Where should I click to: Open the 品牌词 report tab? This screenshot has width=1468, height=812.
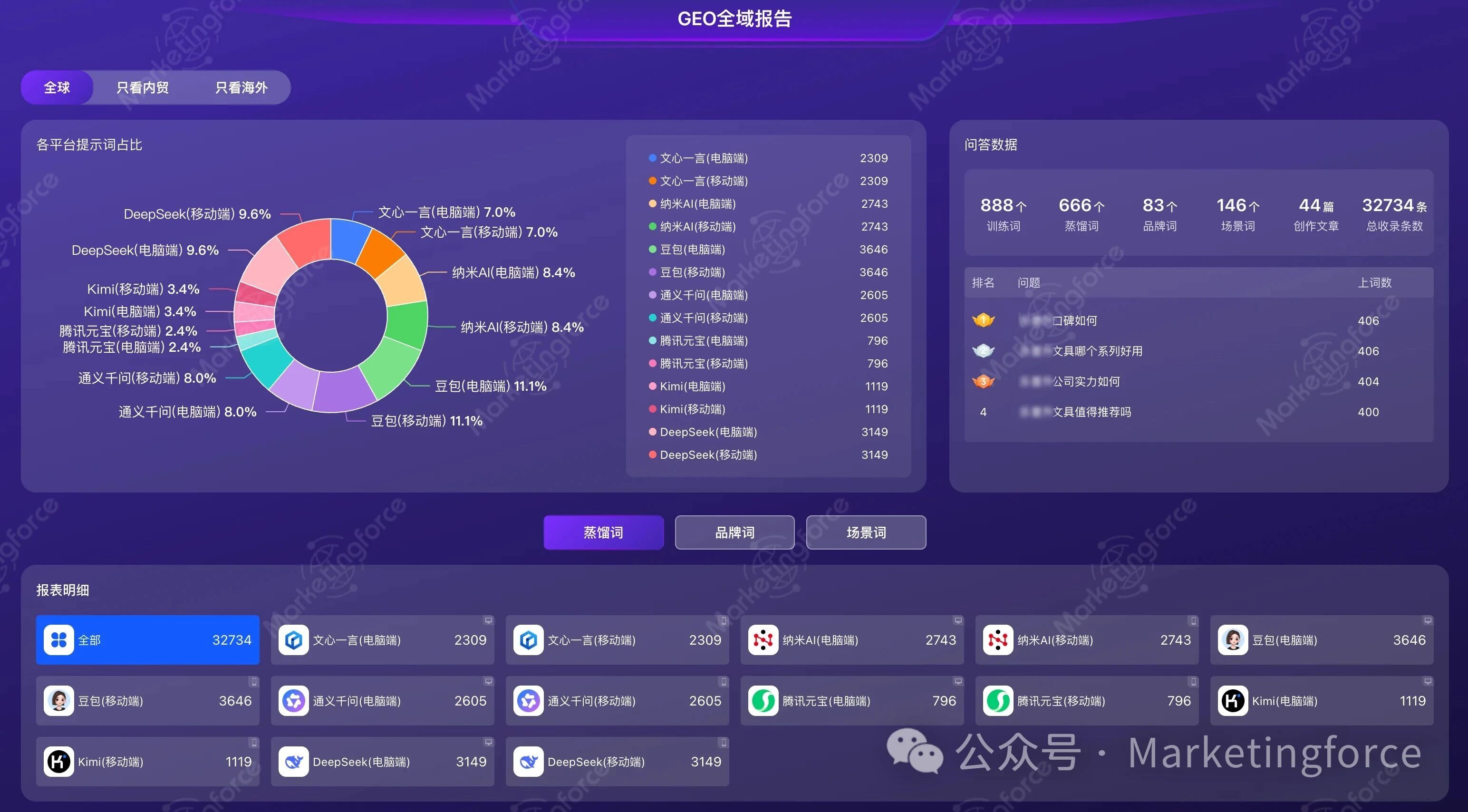coord(734,532)
